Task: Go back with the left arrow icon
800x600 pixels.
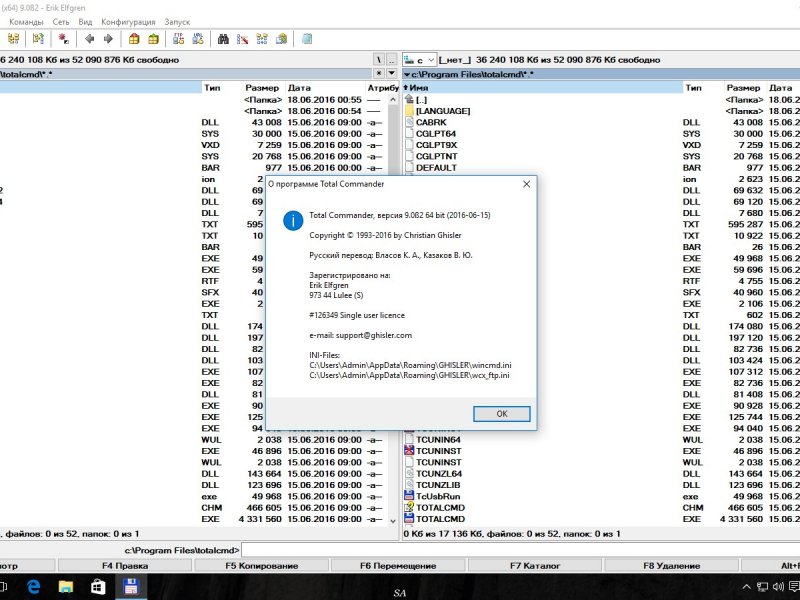Action: tap(89, 39)
